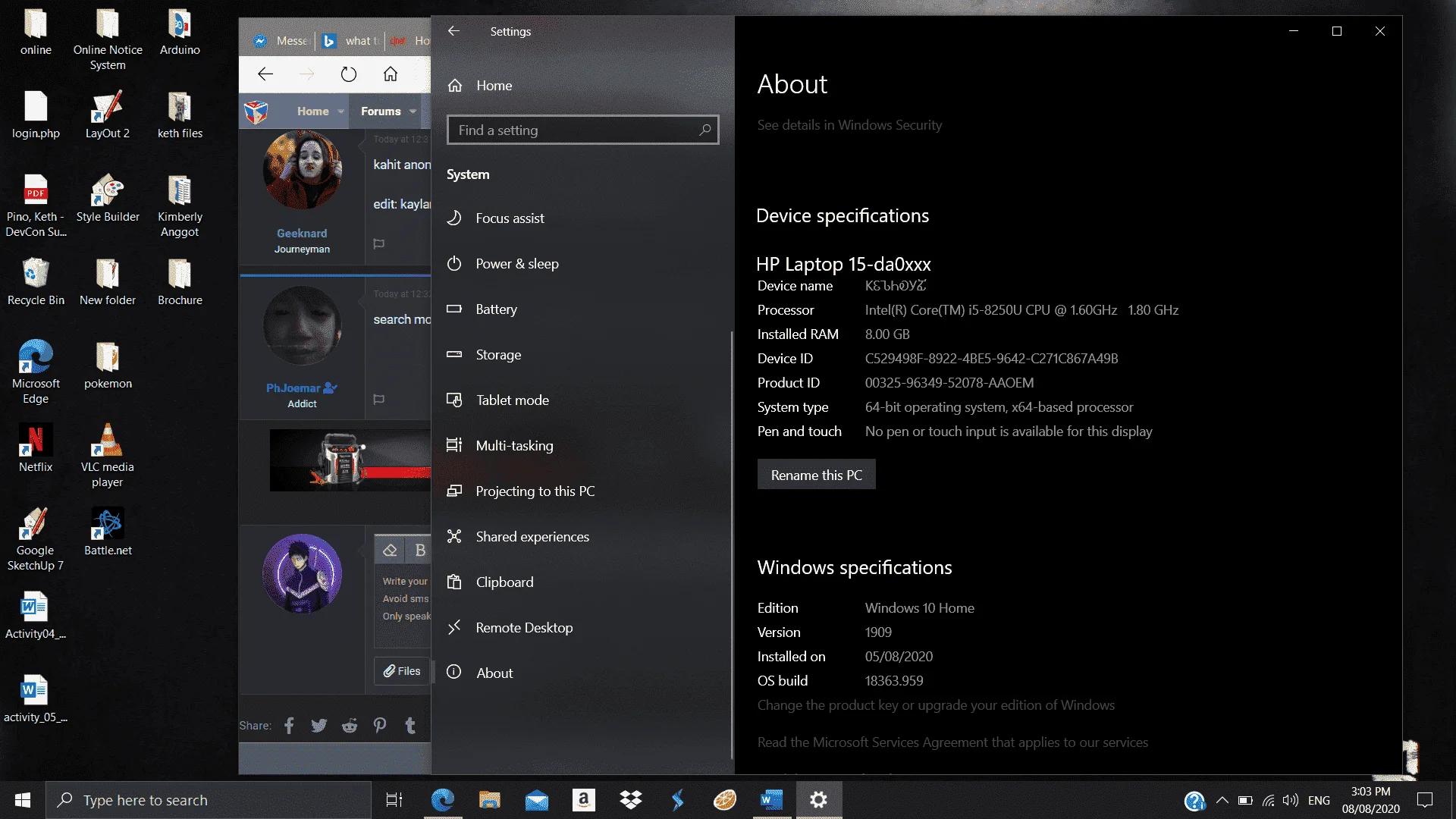The width and height of the screenshot is (1456, 819).
Task: Select the Battle.net desktop shortcut
Action: pos(108,532)
